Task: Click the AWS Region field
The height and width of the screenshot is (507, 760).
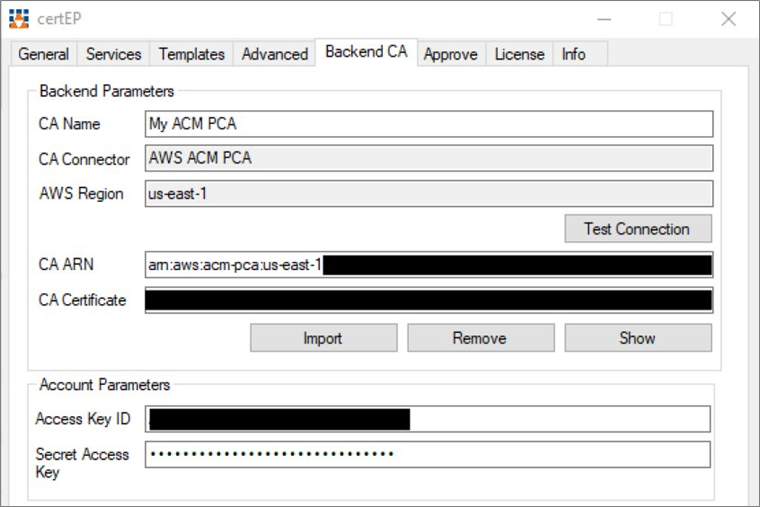Action: point(429,194)
